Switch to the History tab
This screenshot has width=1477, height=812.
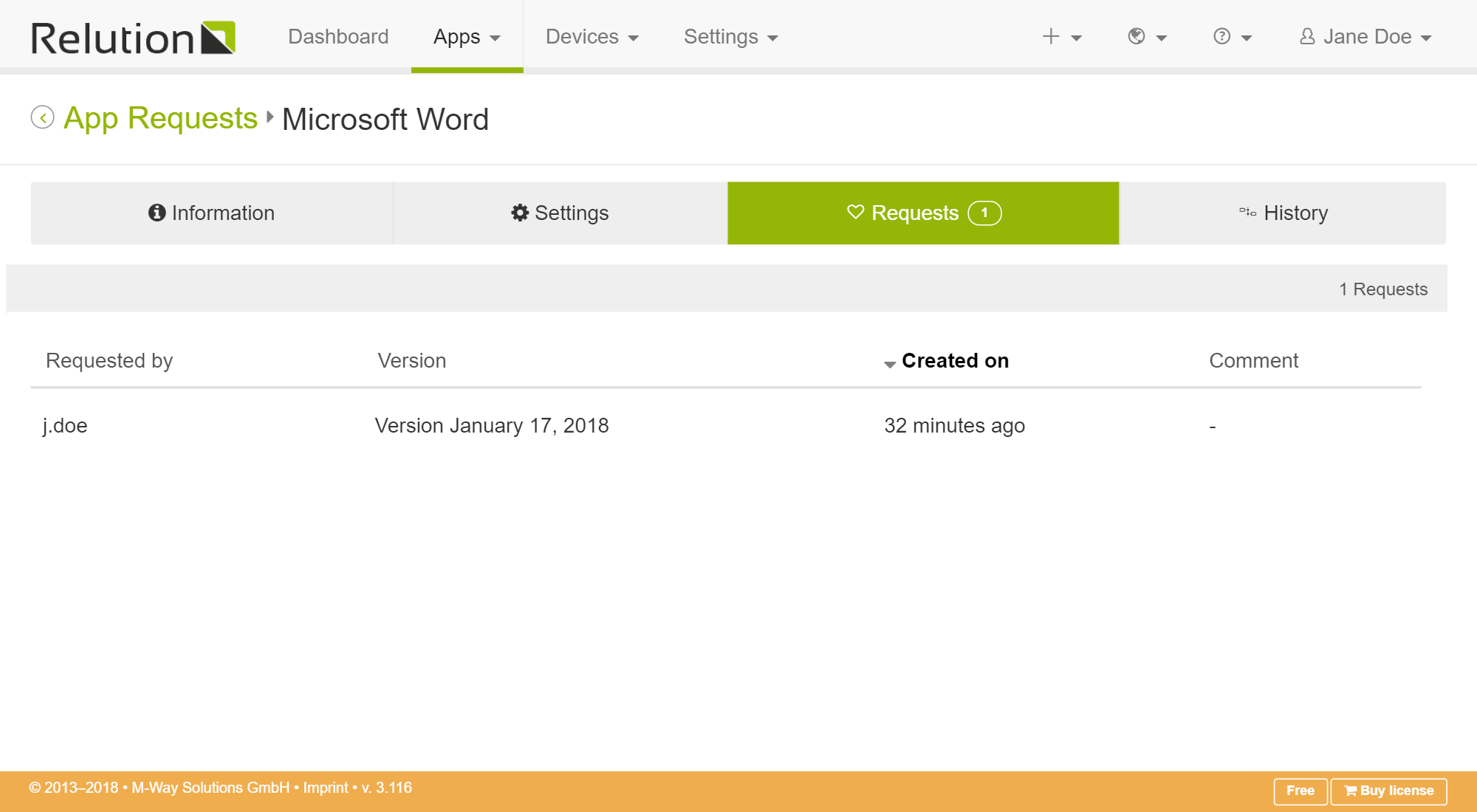1284,213
